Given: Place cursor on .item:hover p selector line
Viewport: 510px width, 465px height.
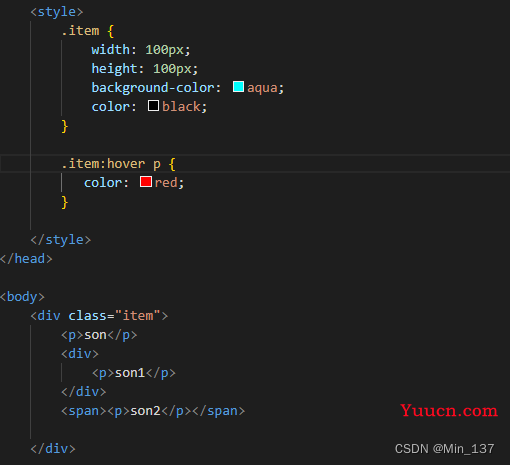Looking at the screenshot, I should pyautogui.click(x=255, y=164).
